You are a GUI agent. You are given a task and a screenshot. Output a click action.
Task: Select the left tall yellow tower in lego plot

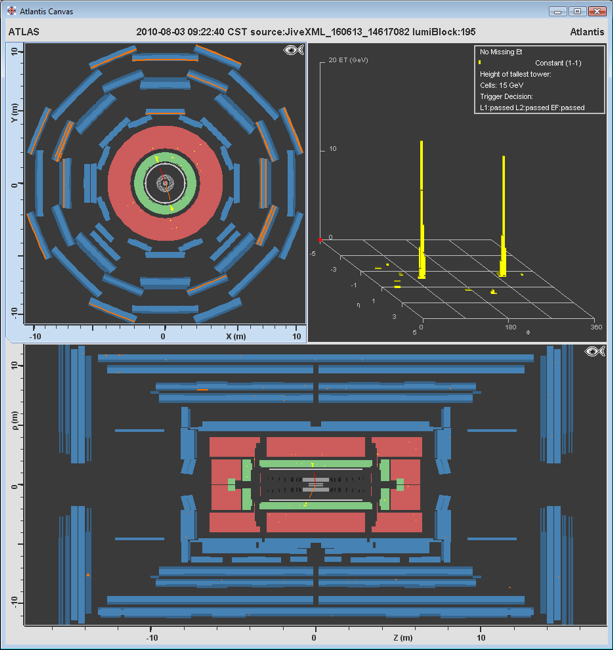coord(421,210)
